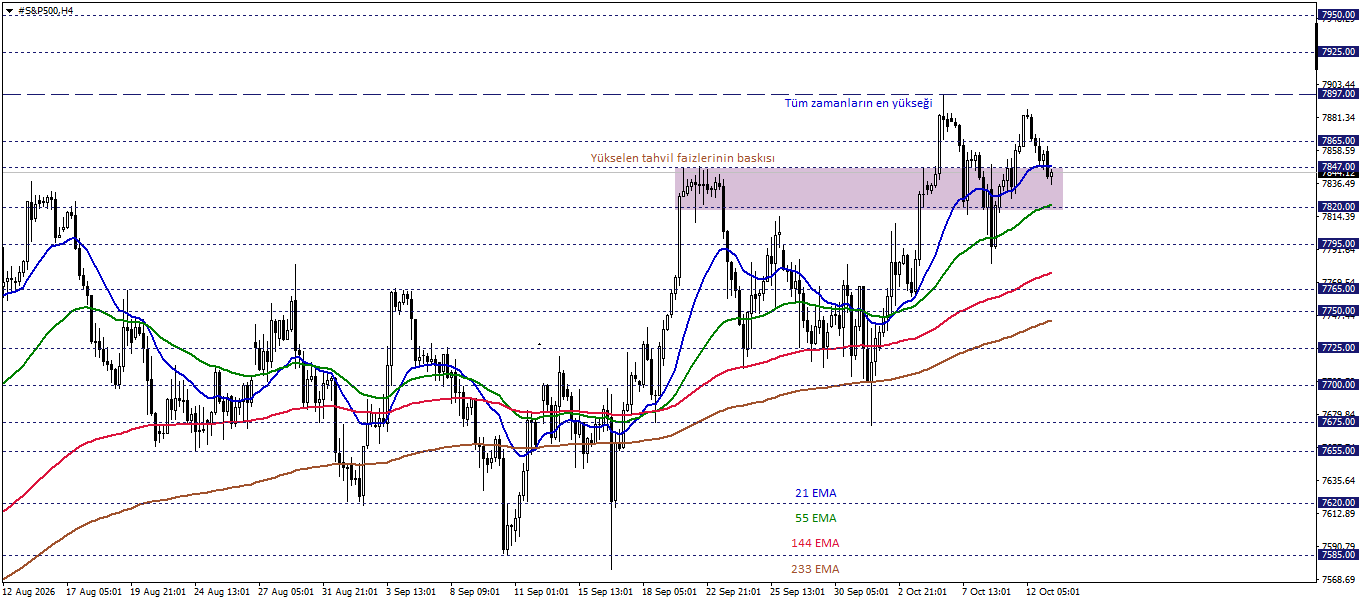1362x603 pixels.
Task: Click the 8 Sep 09:01 time label
Action: click(x=476, y=592)
